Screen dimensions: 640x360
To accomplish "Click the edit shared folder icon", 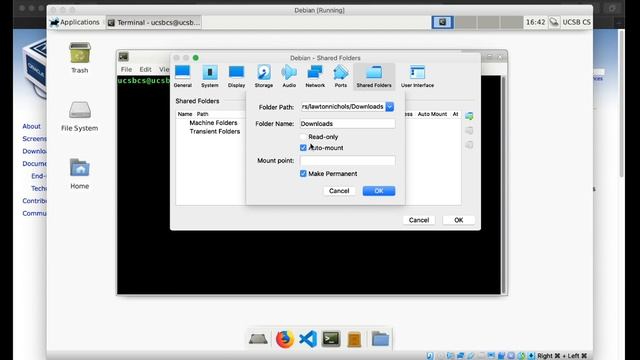I will 469,131.
